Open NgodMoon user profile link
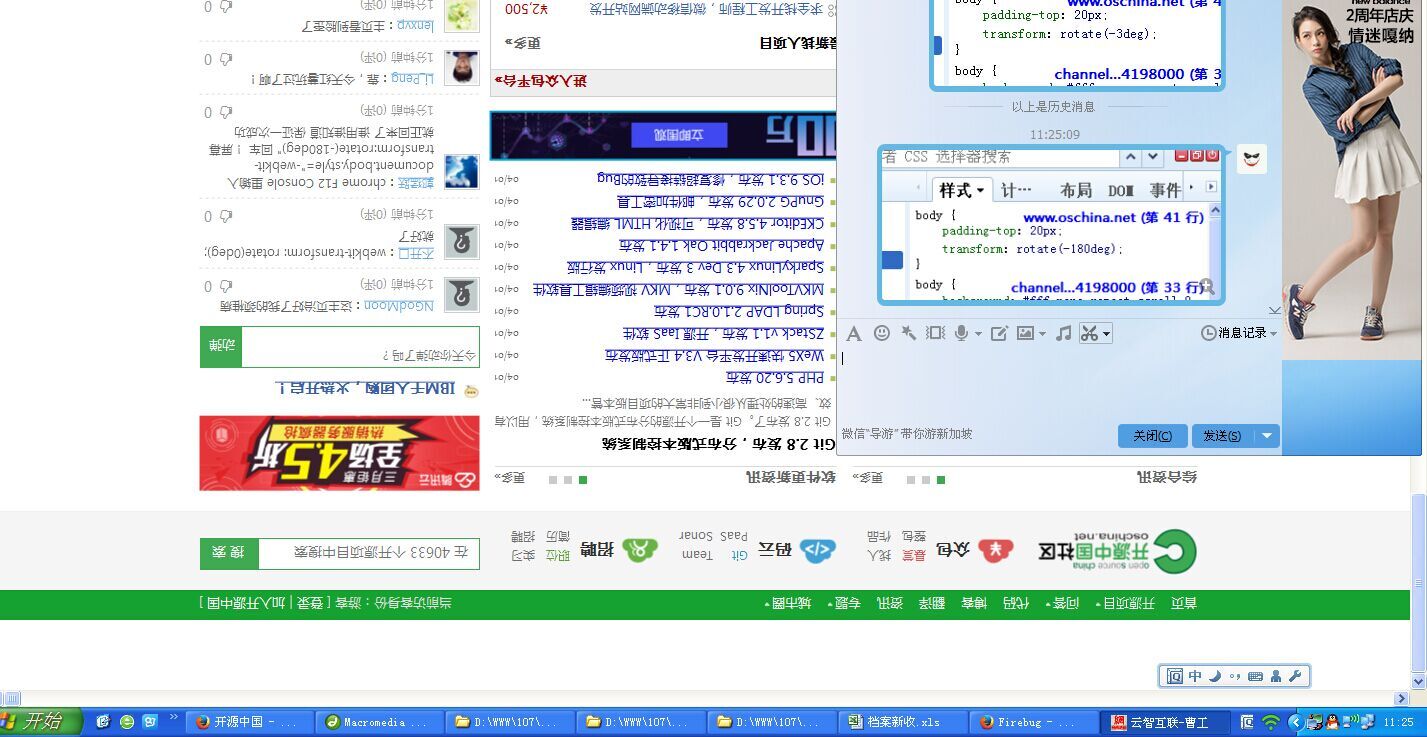 [x=398, y=306]
